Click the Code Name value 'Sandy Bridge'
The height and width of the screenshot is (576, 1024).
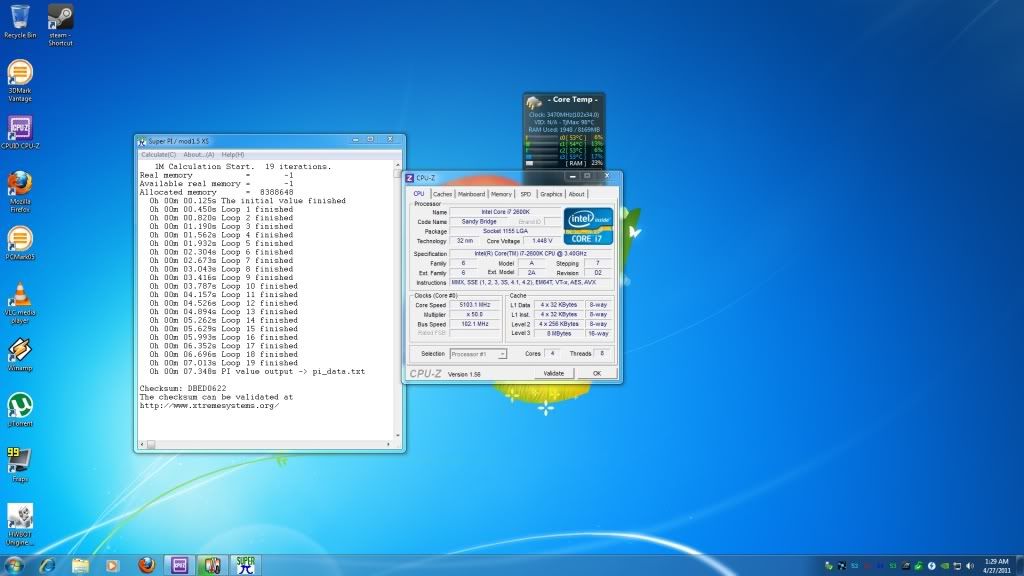click(x=479, y=222)
